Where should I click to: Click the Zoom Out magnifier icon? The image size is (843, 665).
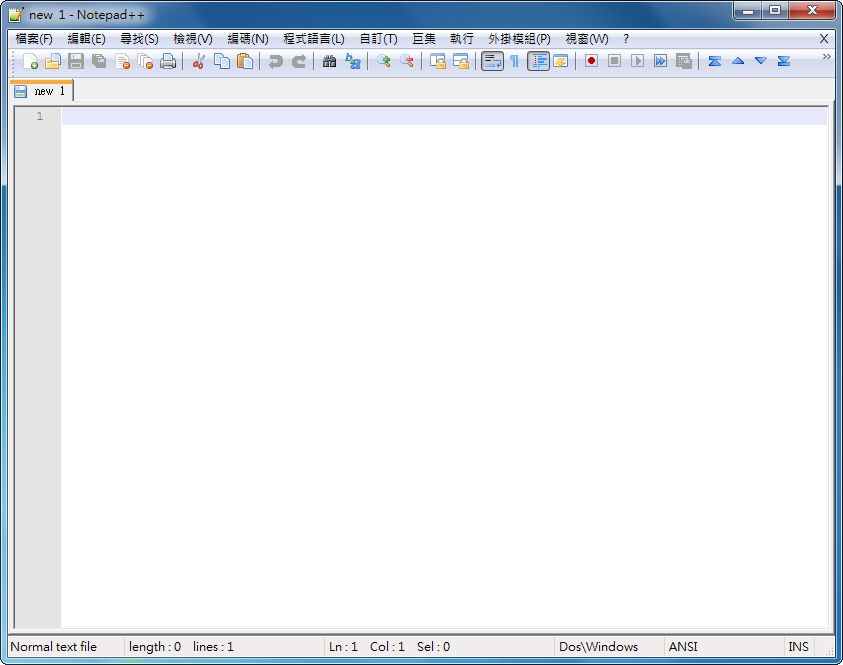click(x=406, y=61)
